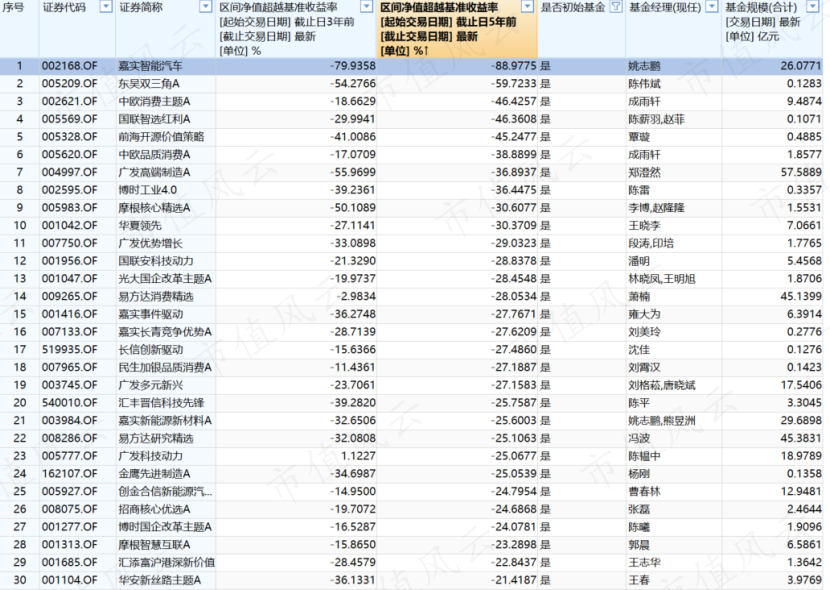Click 5-year return value -88.9775
This screenshot has height=590, width=830.
pyautogui.click(x=513, y=66)
